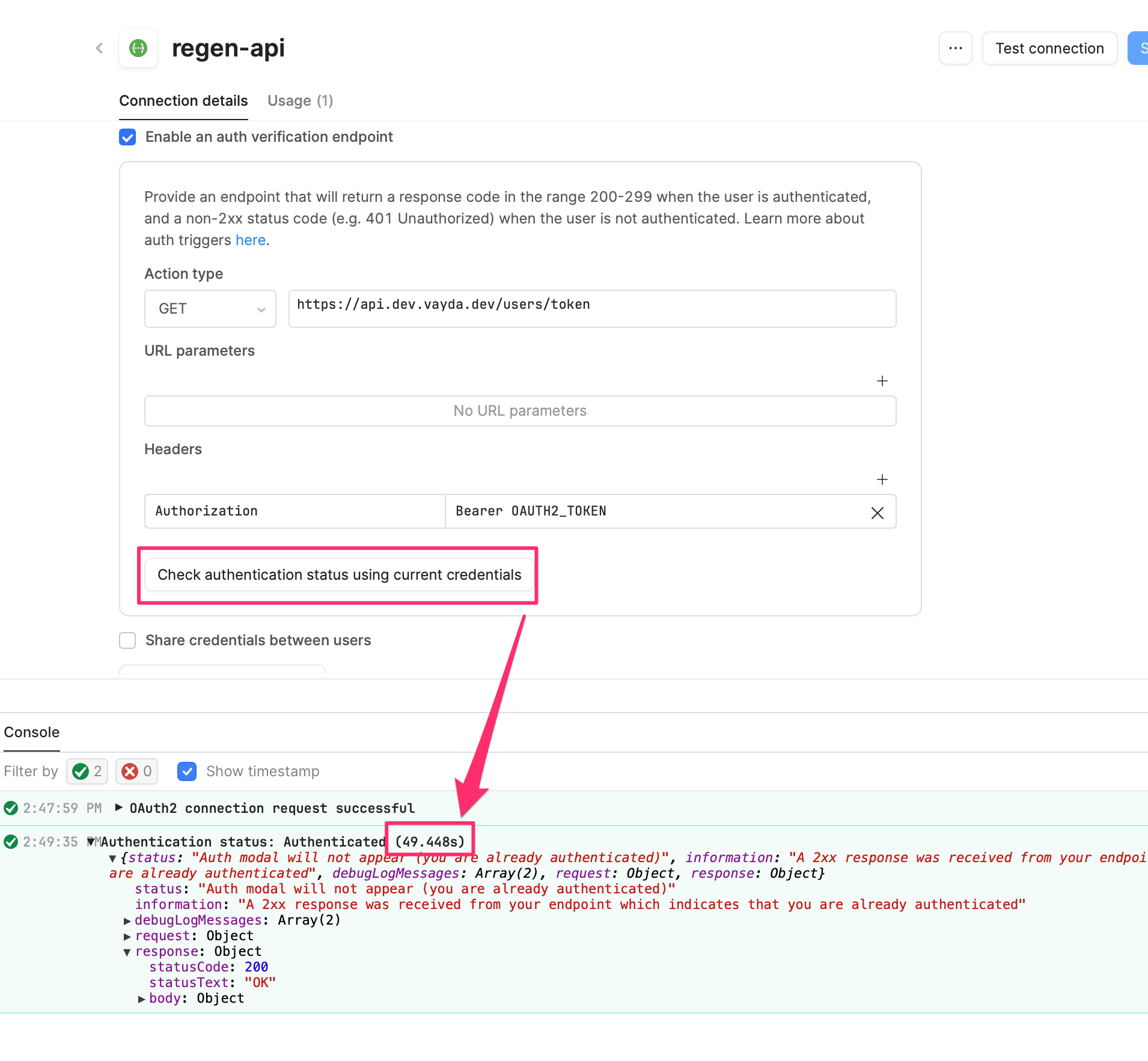Enable Share credentials between users
The image size is (1148, 1061).
[x=127, y=640]
